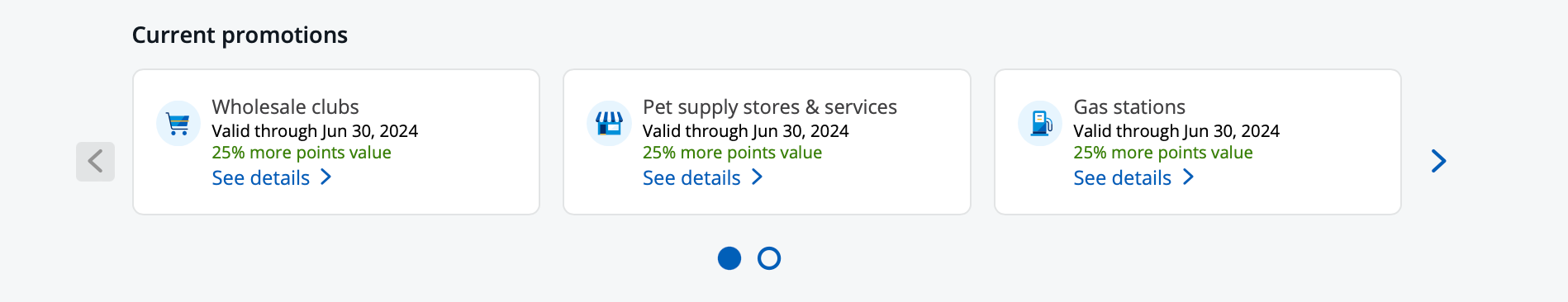Open See details for Pet supply stores
Viewport: 1568px width, 302px height.
691,177
